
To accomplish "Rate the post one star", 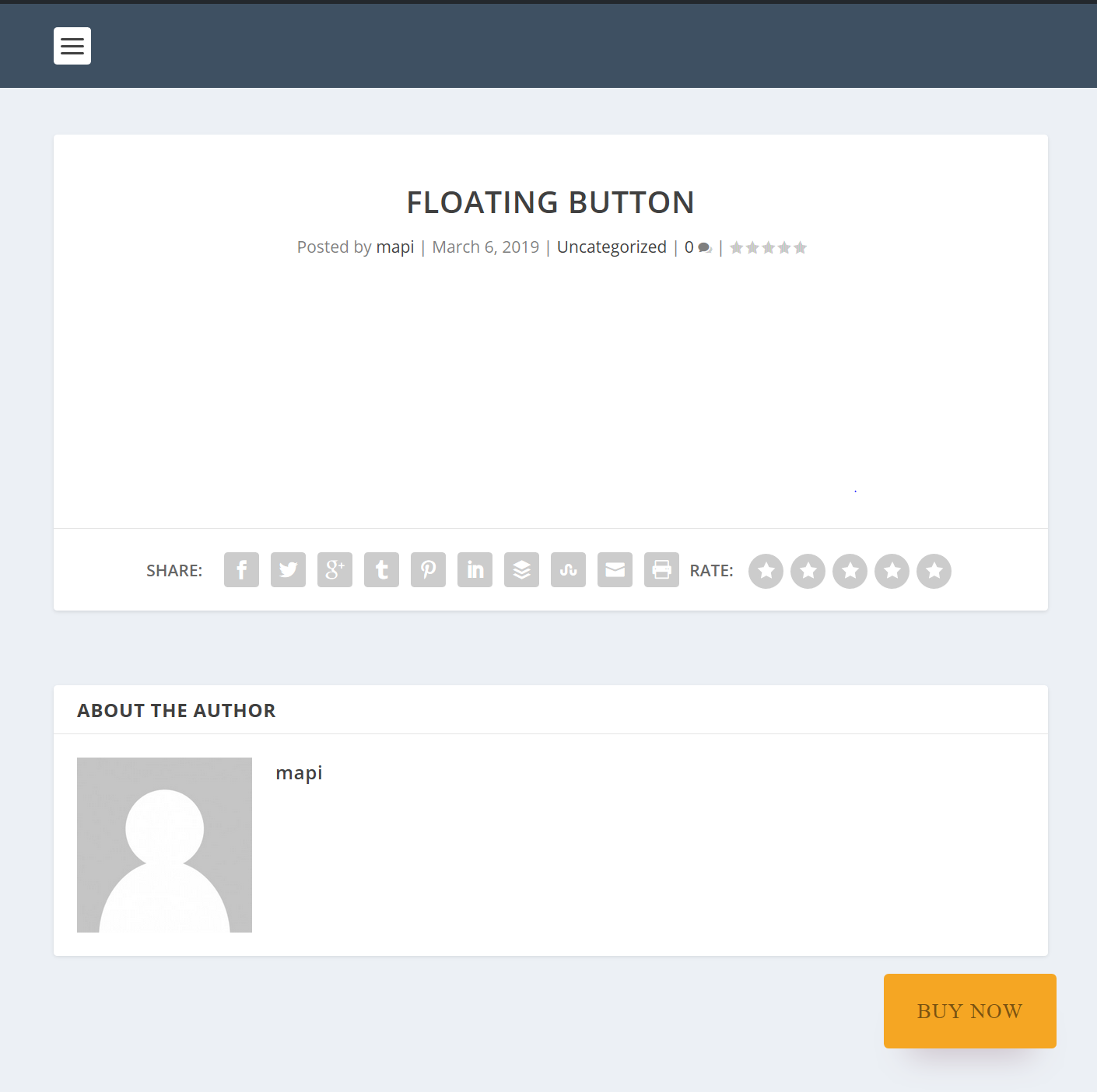I will [x=766, y=571].
